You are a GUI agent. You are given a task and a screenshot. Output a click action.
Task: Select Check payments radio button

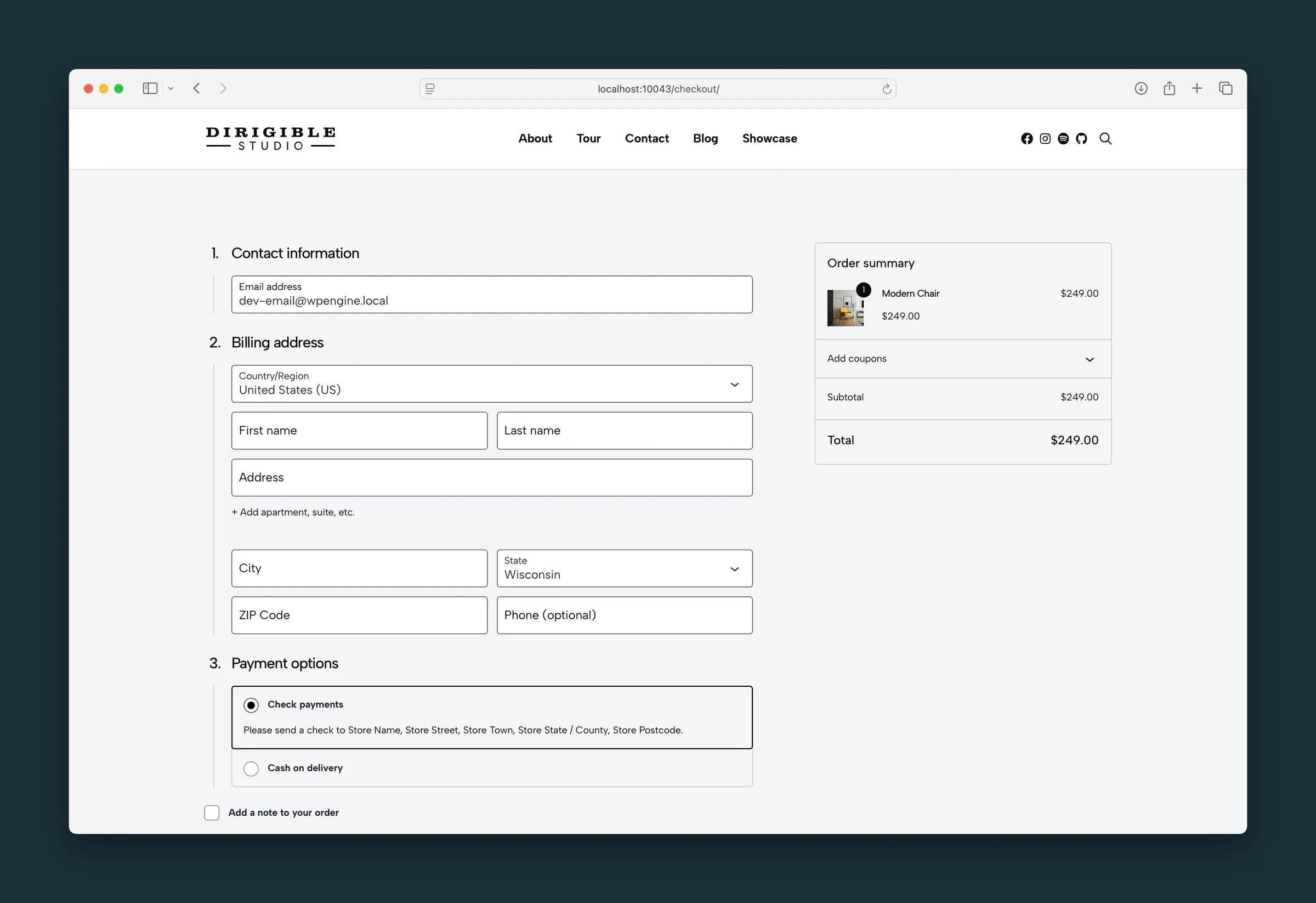pyautogui.click(x=251, y=706)
